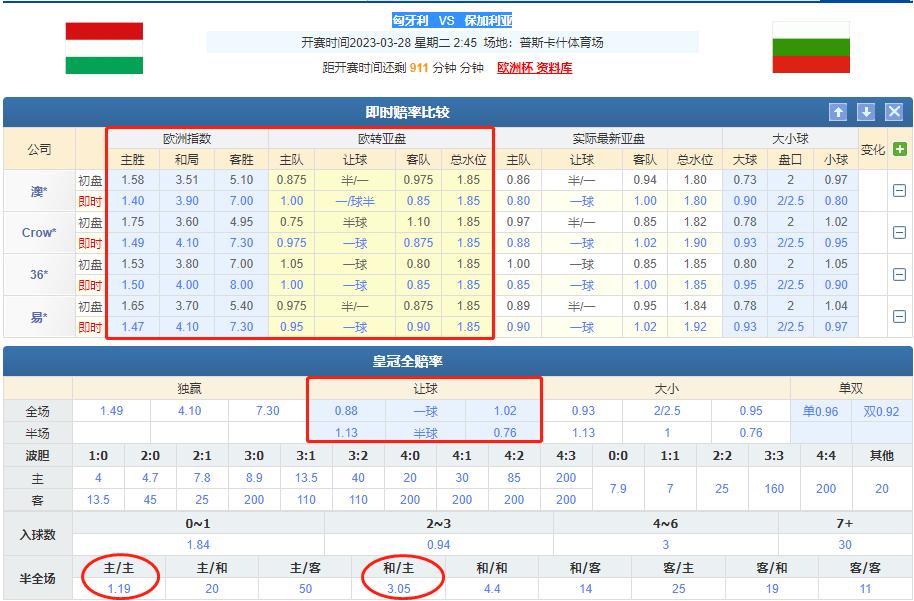Select the circled 和/主 odds 3.05
The height and width of the screenshot is (601, 914).
(x=399, y=589)
